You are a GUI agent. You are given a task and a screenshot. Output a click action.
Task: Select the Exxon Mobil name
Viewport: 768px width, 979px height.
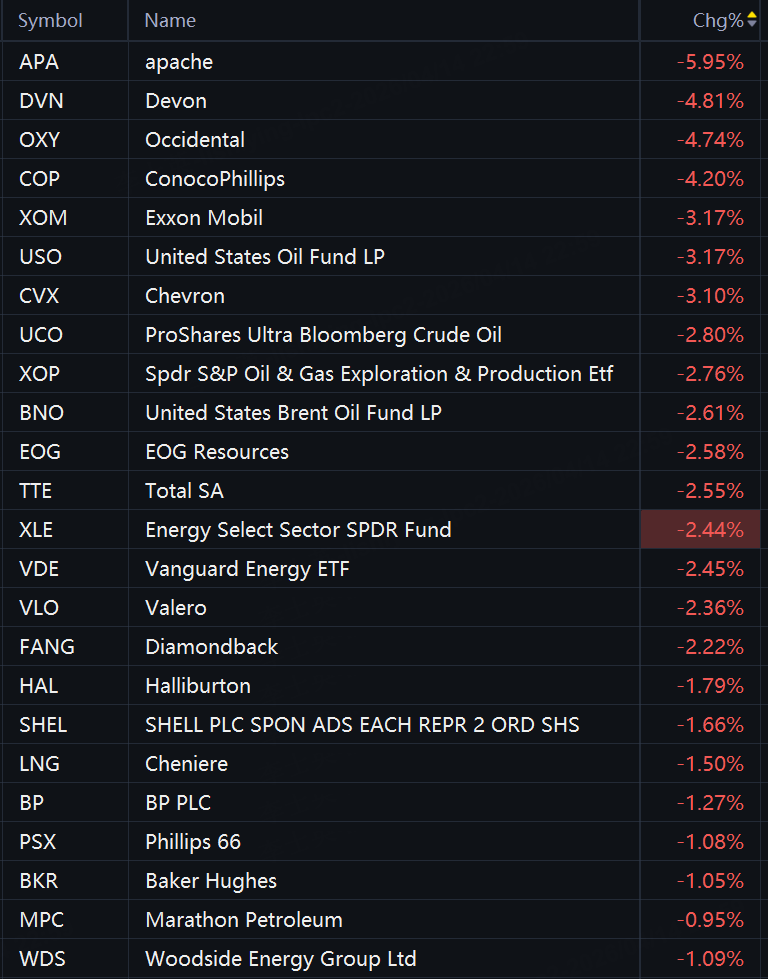(204, 218)
